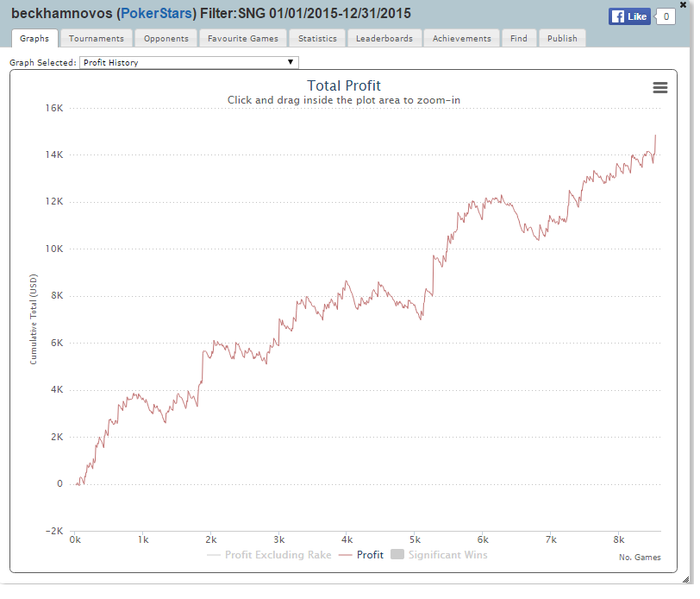
Task: Open the Leaderboards tab
Action: click(384, 38)
